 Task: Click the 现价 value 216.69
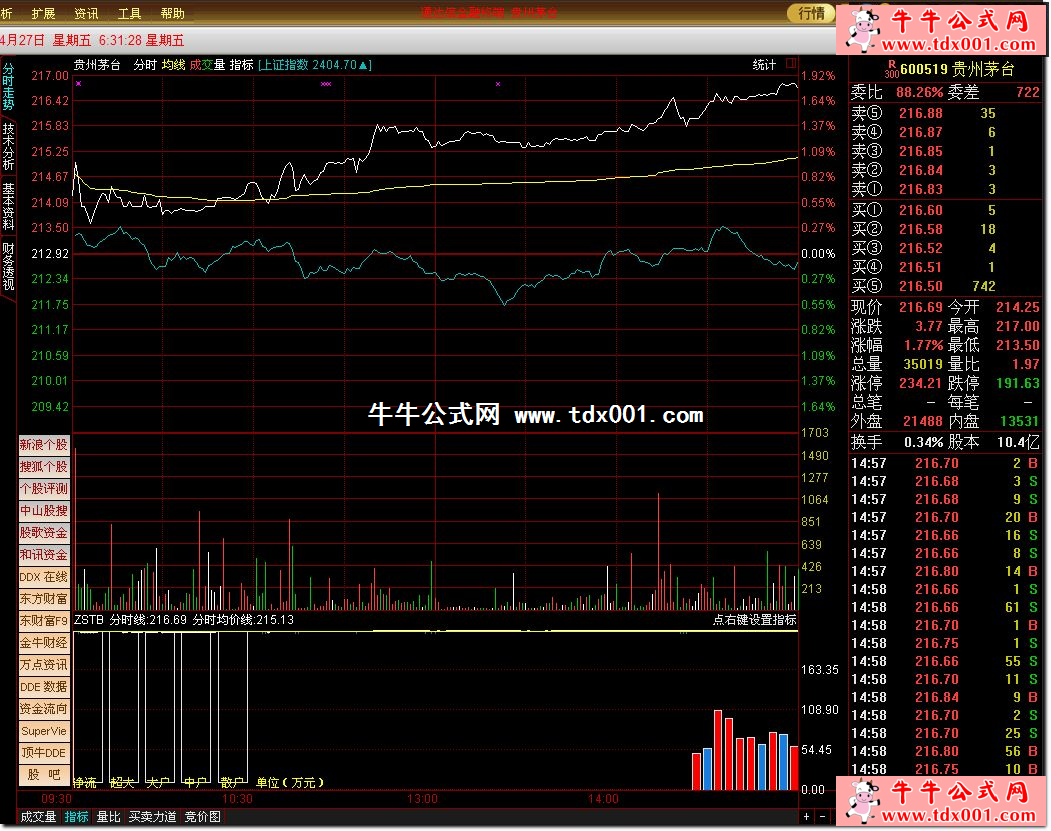click(x=920, y=307)
